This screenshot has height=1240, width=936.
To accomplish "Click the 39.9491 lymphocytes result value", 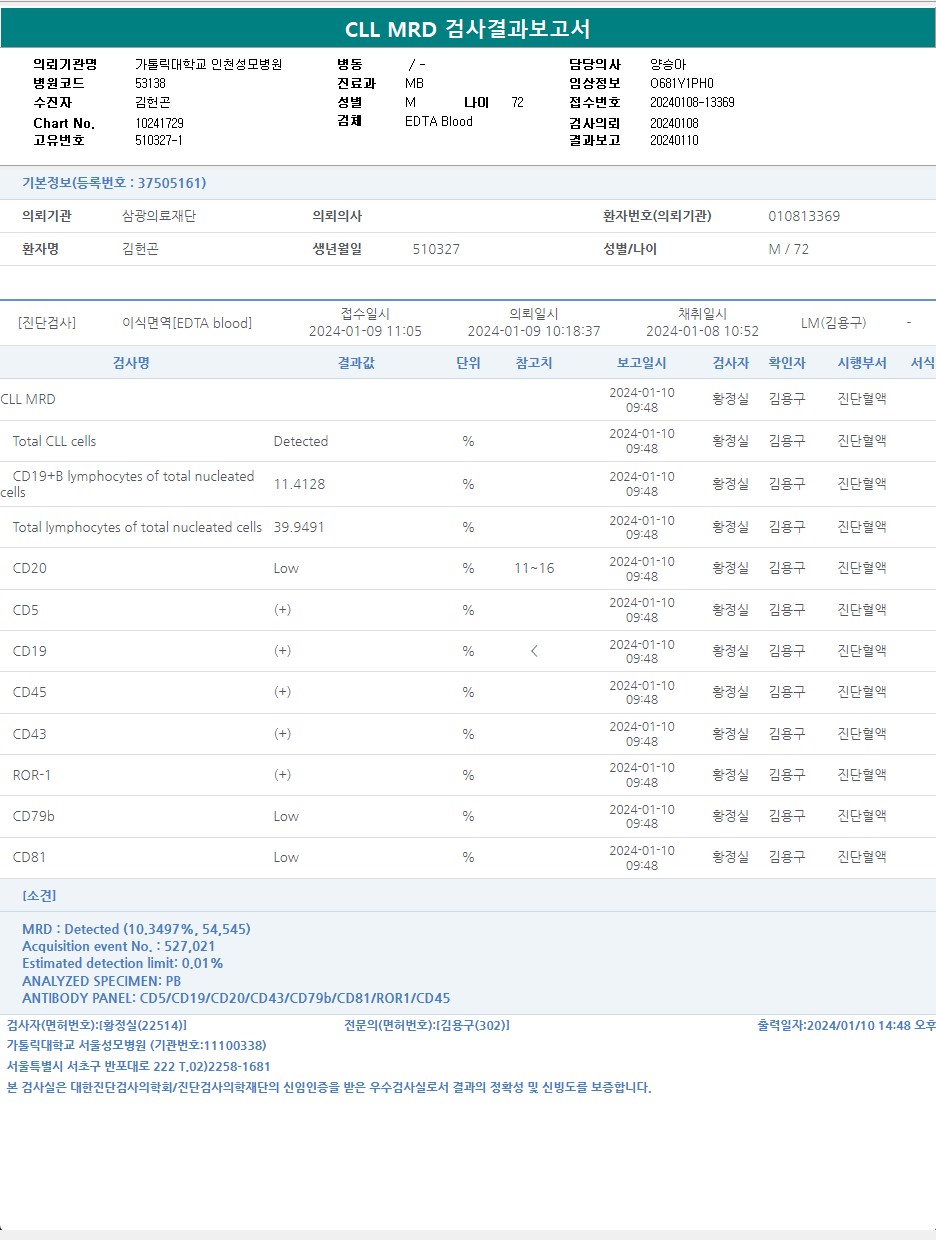I will point(299,527).
